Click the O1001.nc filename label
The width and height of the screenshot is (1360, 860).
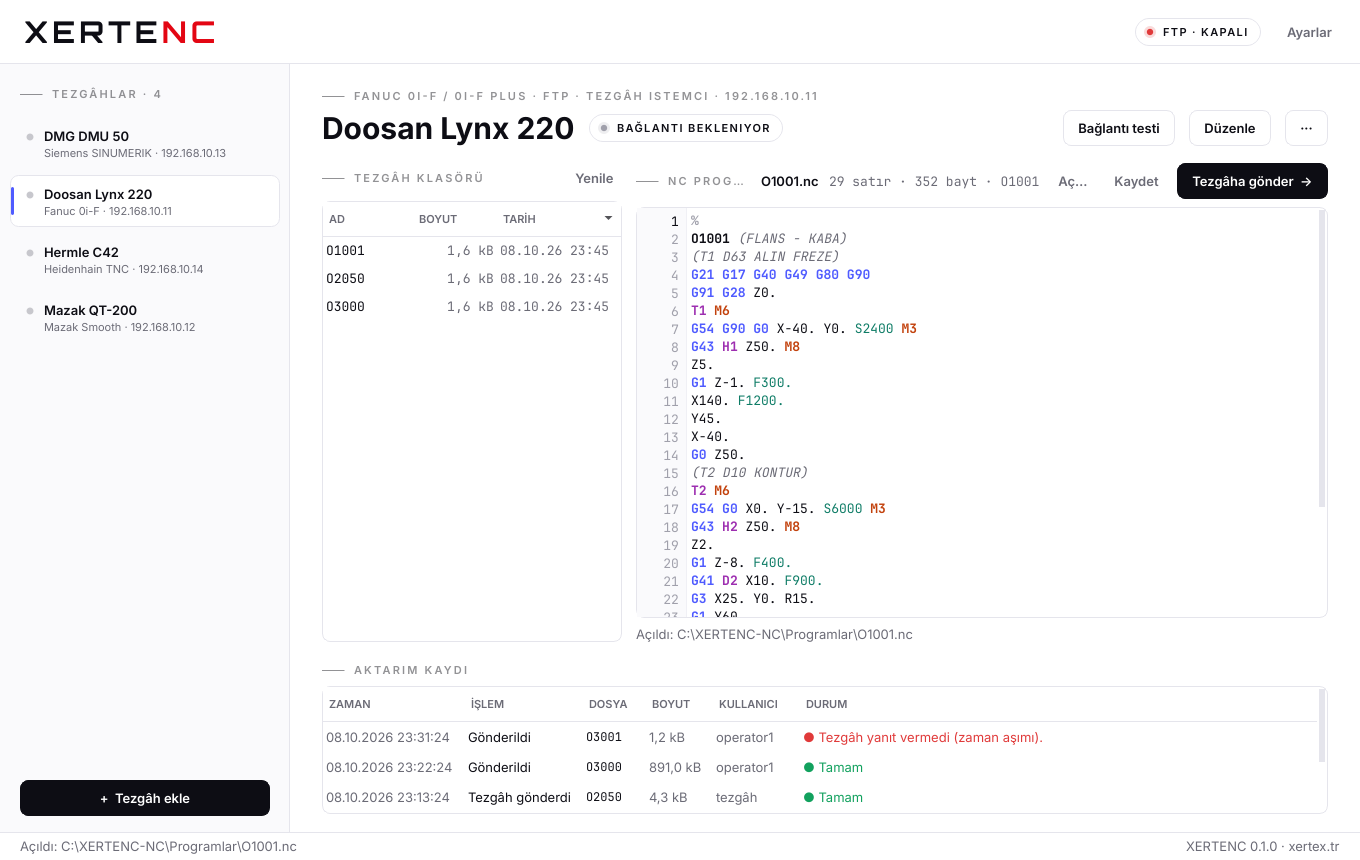790,181
